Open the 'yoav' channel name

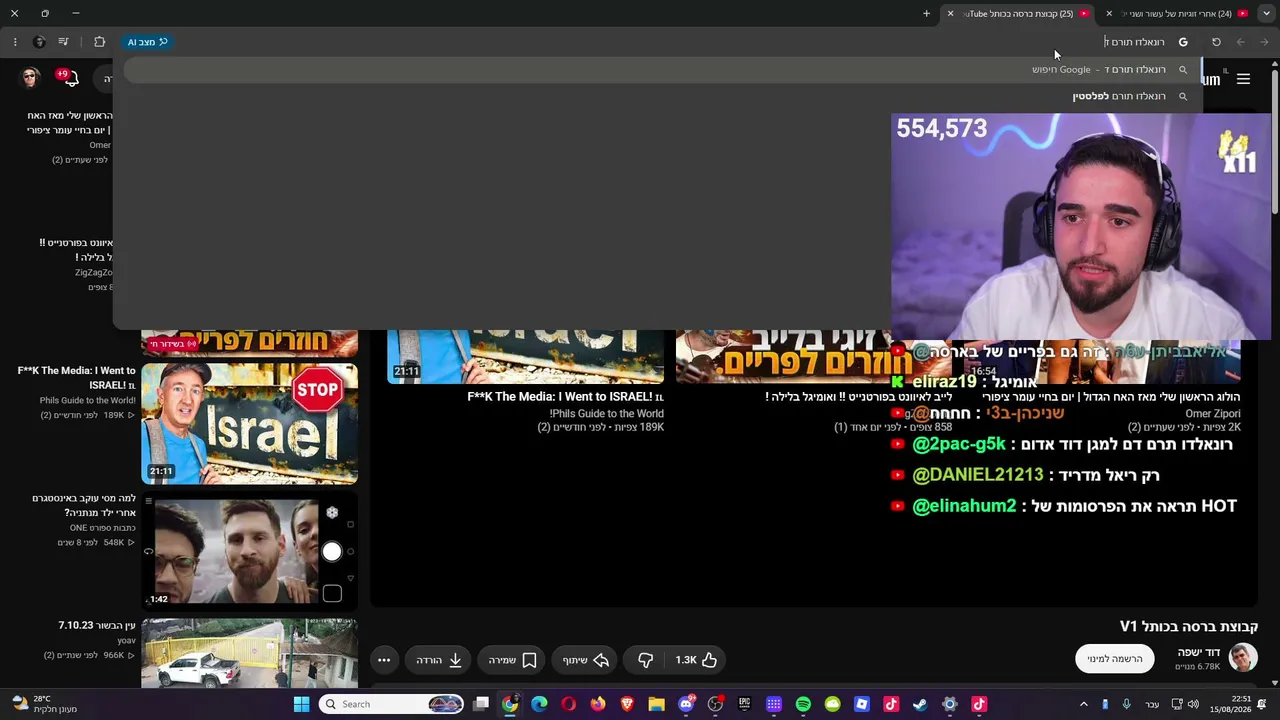(126, 641)
